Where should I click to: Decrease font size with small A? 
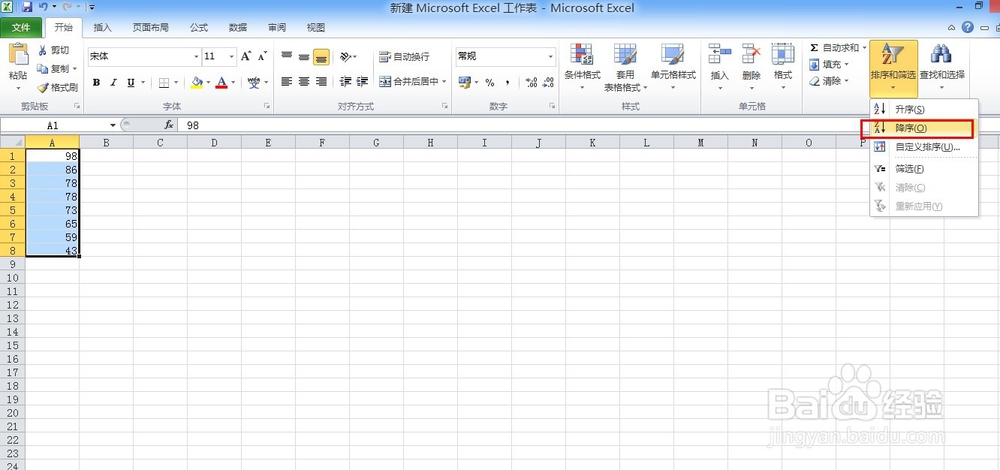click(x=261, y=56)
